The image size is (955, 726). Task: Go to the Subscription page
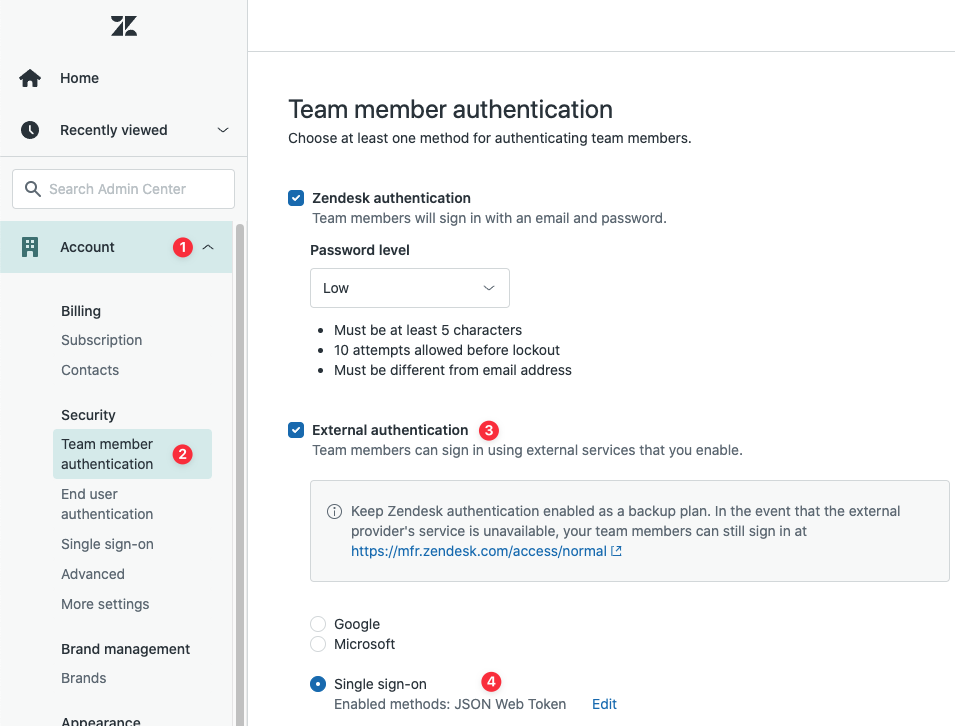[x=101, y=340]
